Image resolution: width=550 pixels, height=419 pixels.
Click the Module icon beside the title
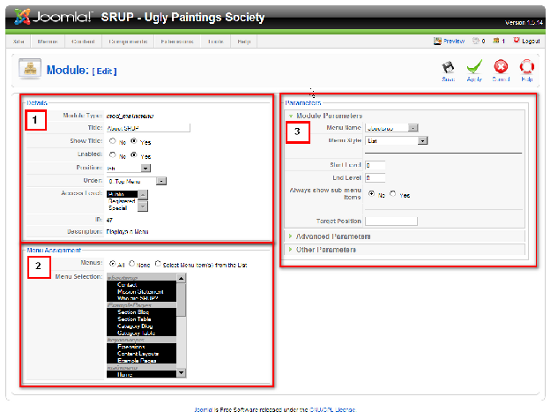pos(30,68)
